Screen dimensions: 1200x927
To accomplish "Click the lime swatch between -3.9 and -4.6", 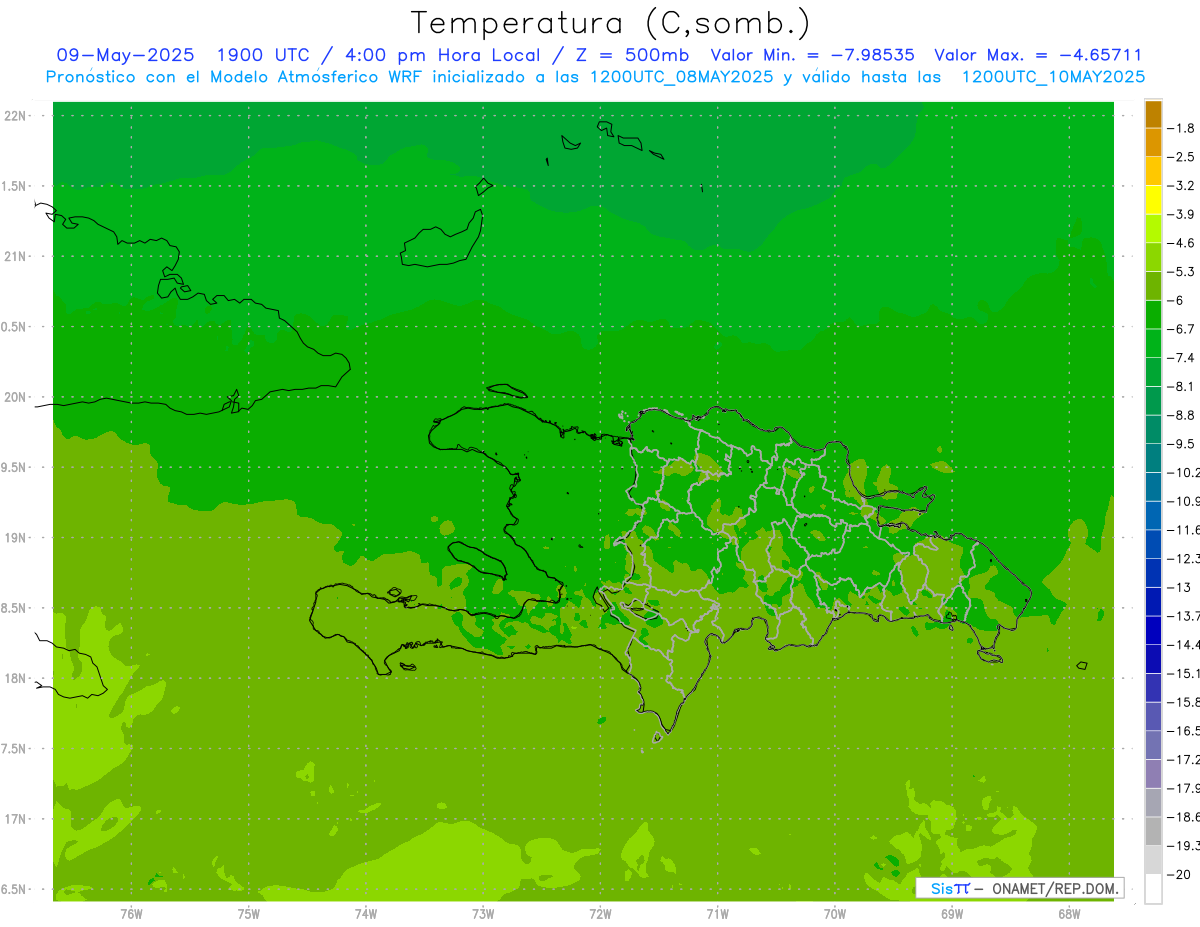I will pos(1153,229).
